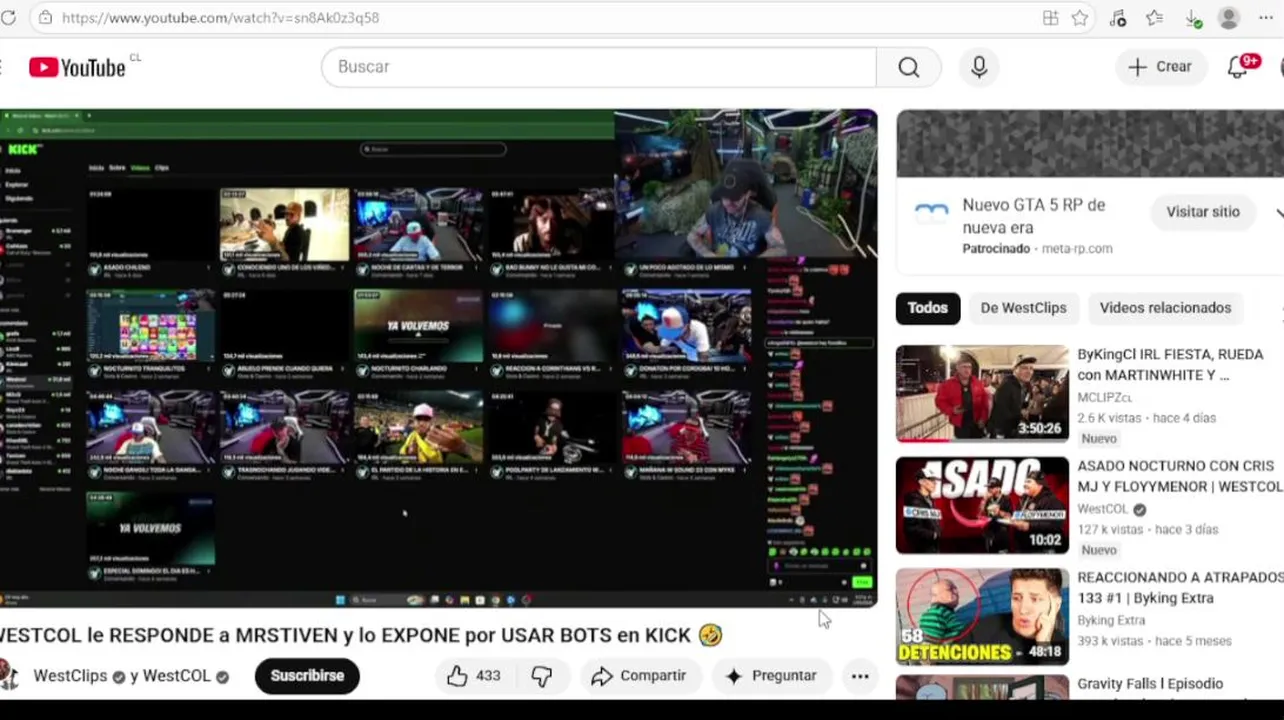Start voice search with the microphone
Viewport: 1284px width, 720px height.
pos(979,67)
